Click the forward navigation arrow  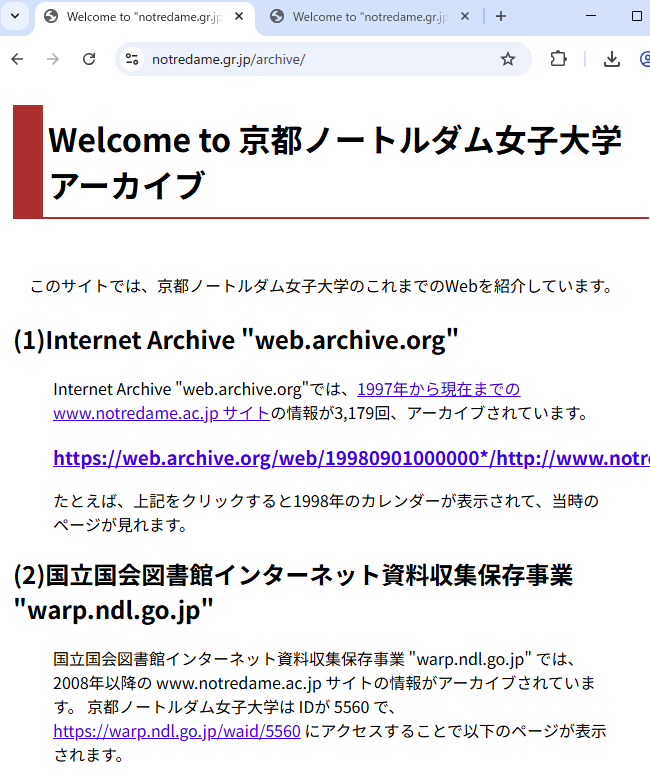pyautogui.click(x=53, y=59)
